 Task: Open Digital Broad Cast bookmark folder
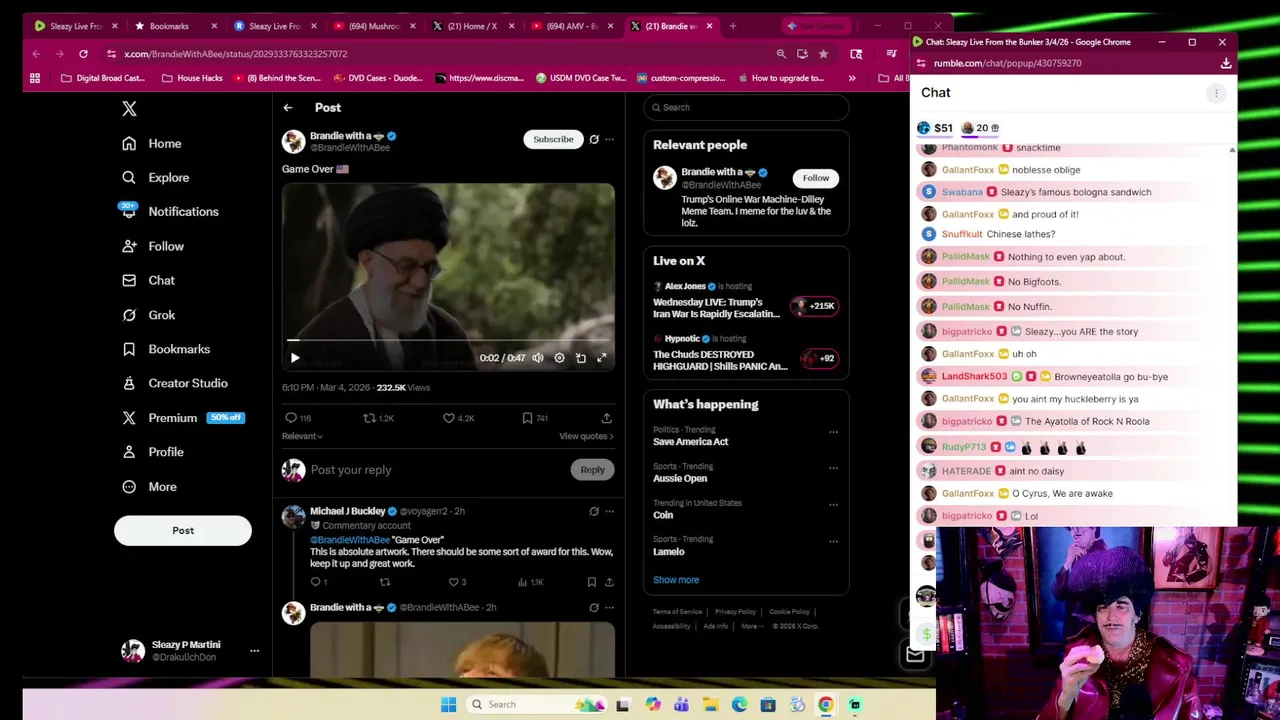click(102, 78)
